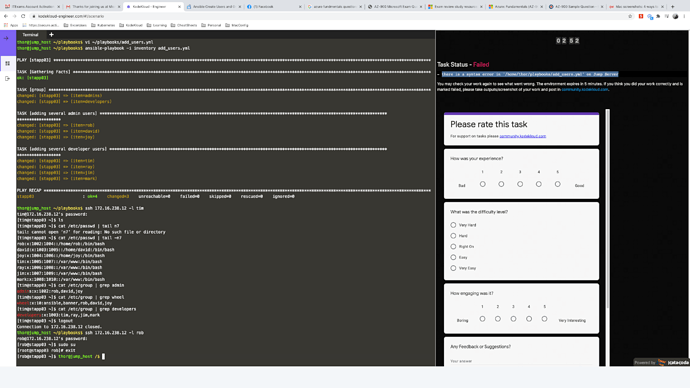Click the browser address bar
This screenshot has width=690, height=388.
[x=330, y=16]
